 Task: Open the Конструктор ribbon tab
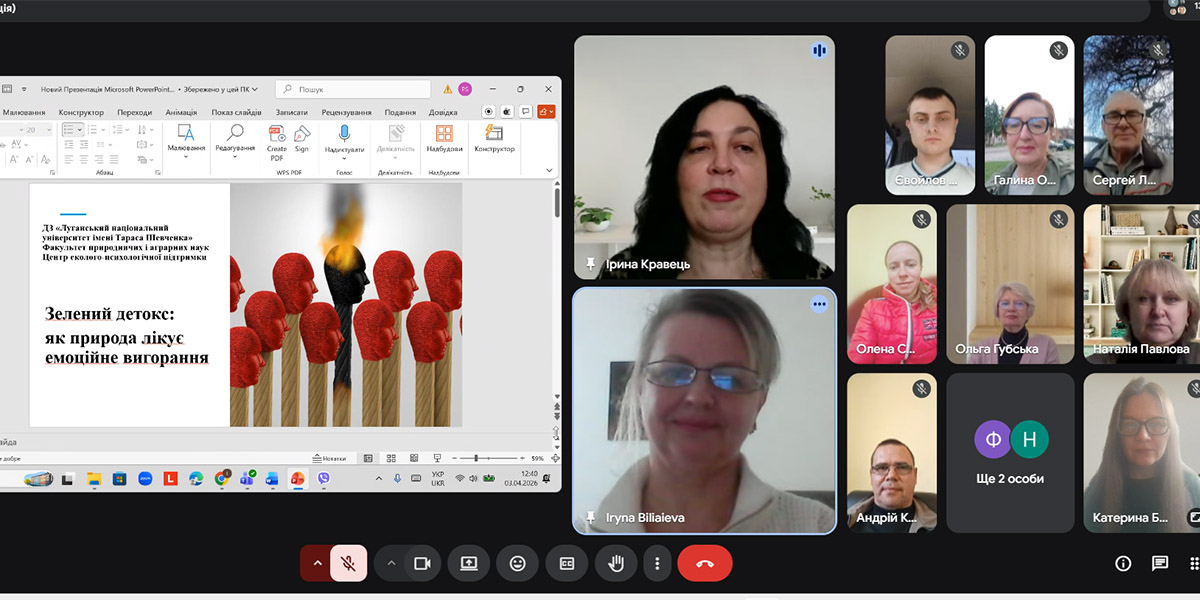point(81,113)
